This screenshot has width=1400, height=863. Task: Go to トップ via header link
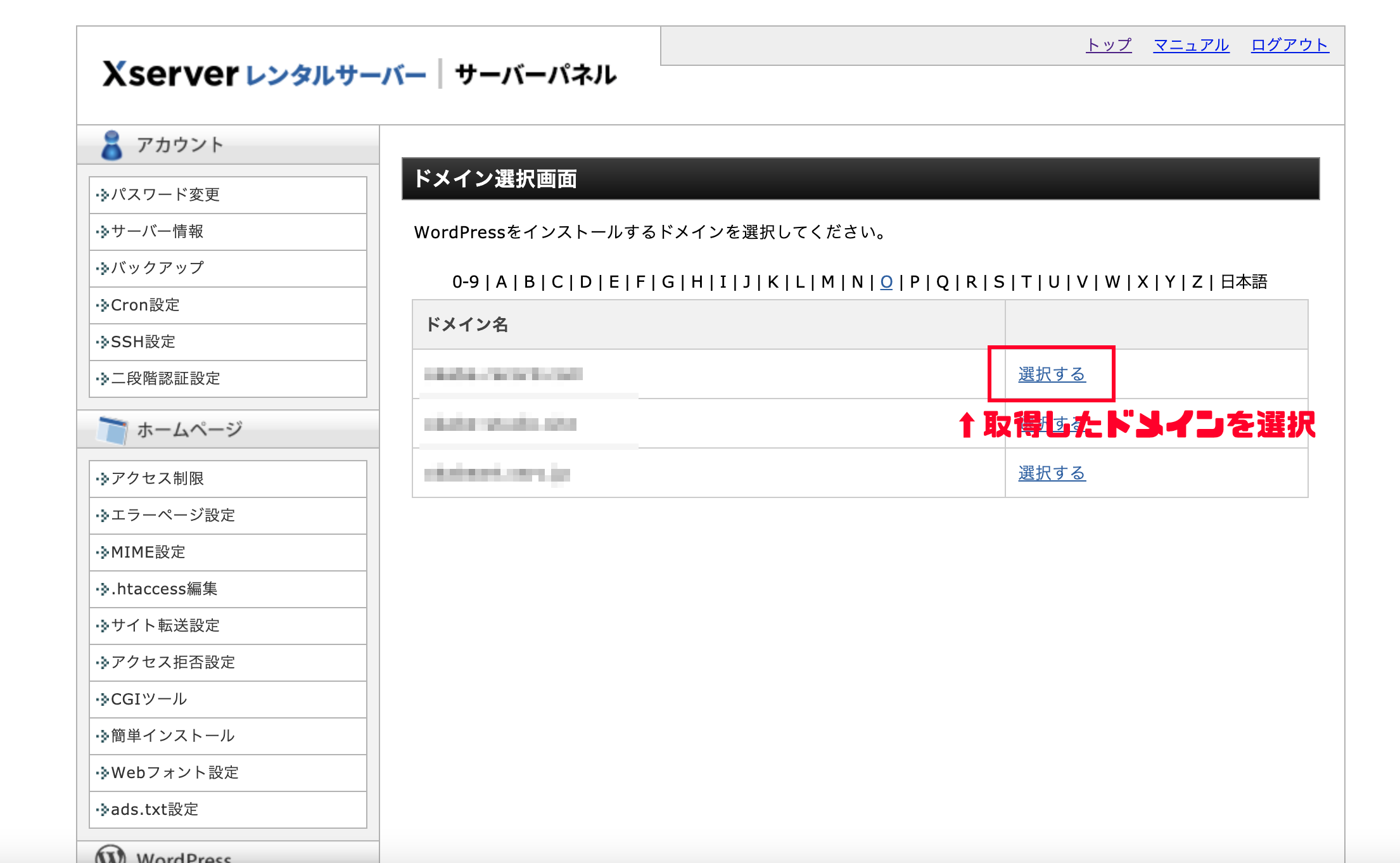click(x=1109, y=45)
